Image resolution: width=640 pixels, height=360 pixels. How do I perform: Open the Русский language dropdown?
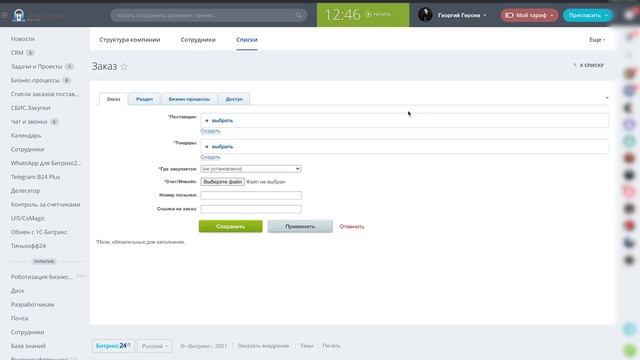pos(155,346)
